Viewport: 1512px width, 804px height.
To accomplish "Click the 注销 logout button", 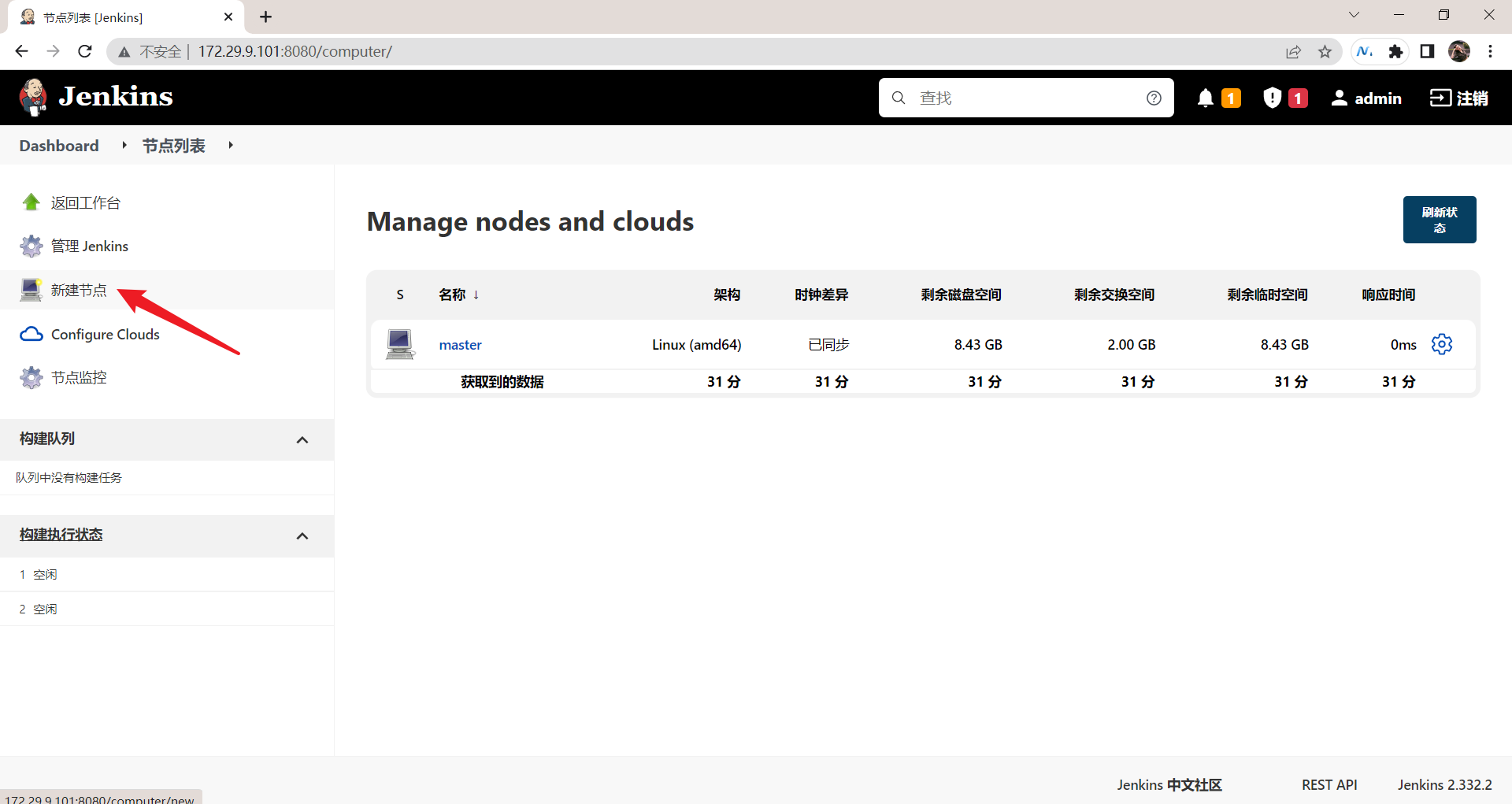I will (x=1459, y=98).
